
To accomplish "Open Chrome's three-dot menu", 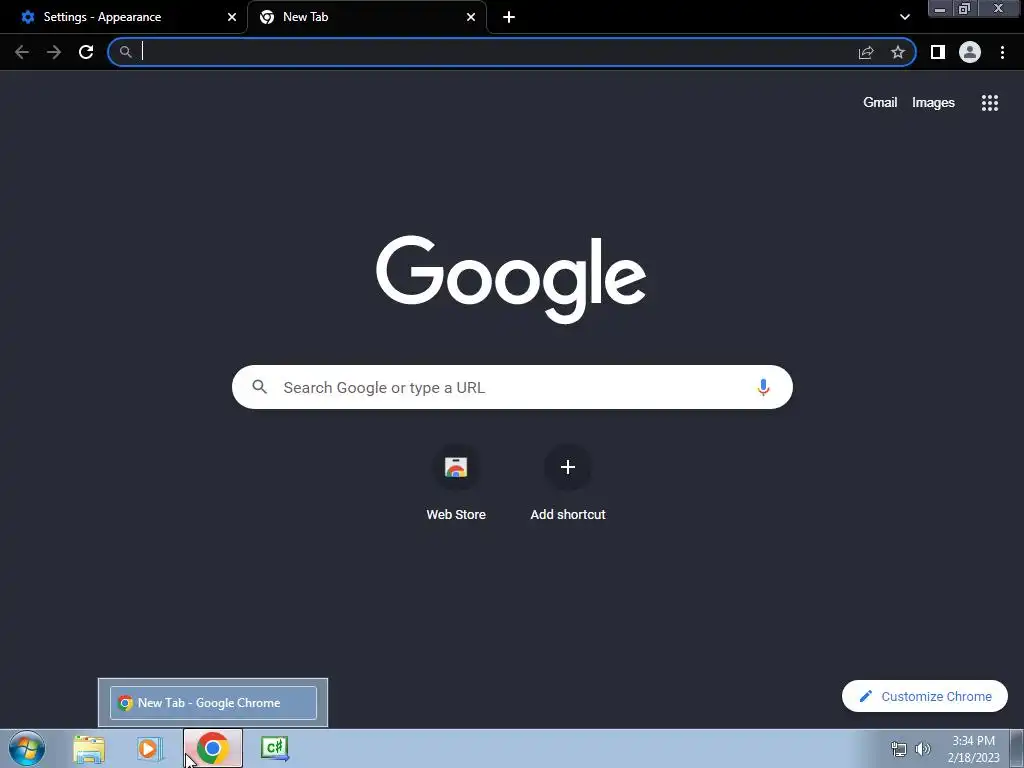I will tap(1002, 52).
